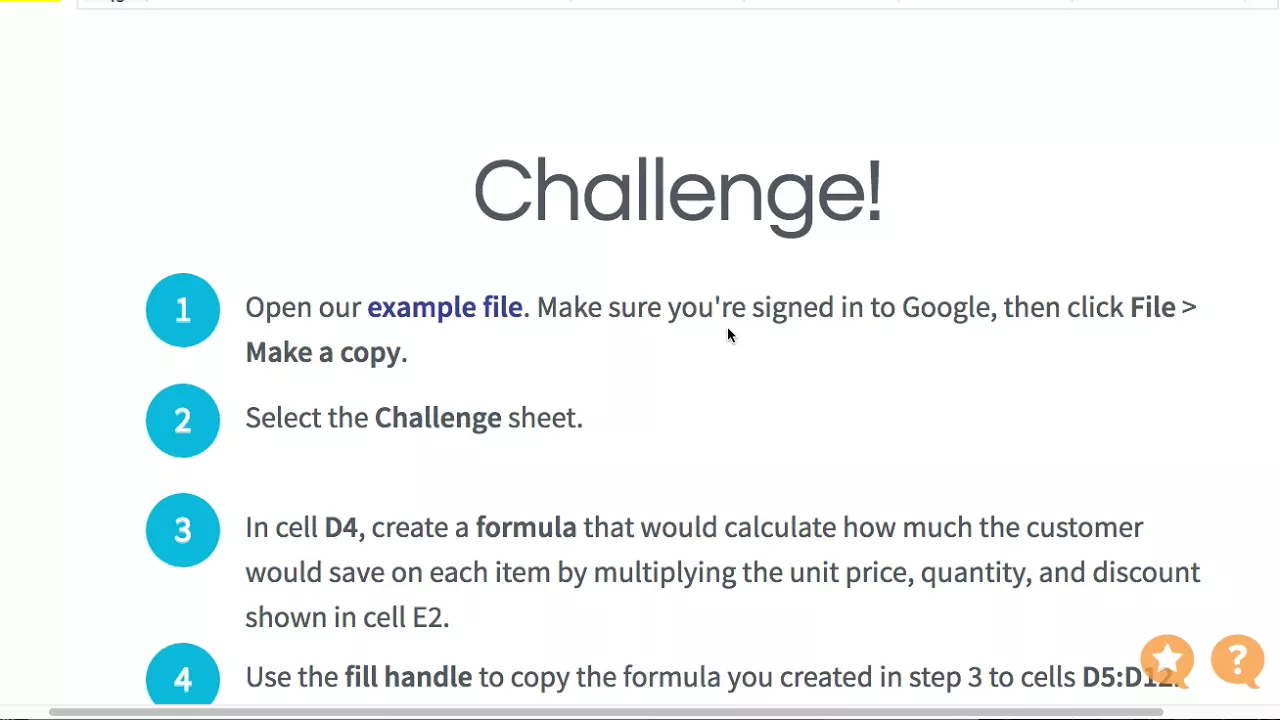Viewport: 1280px width, 720px height.
Task: Click the blue step 3 circle
Action: (x=183, y=530)
